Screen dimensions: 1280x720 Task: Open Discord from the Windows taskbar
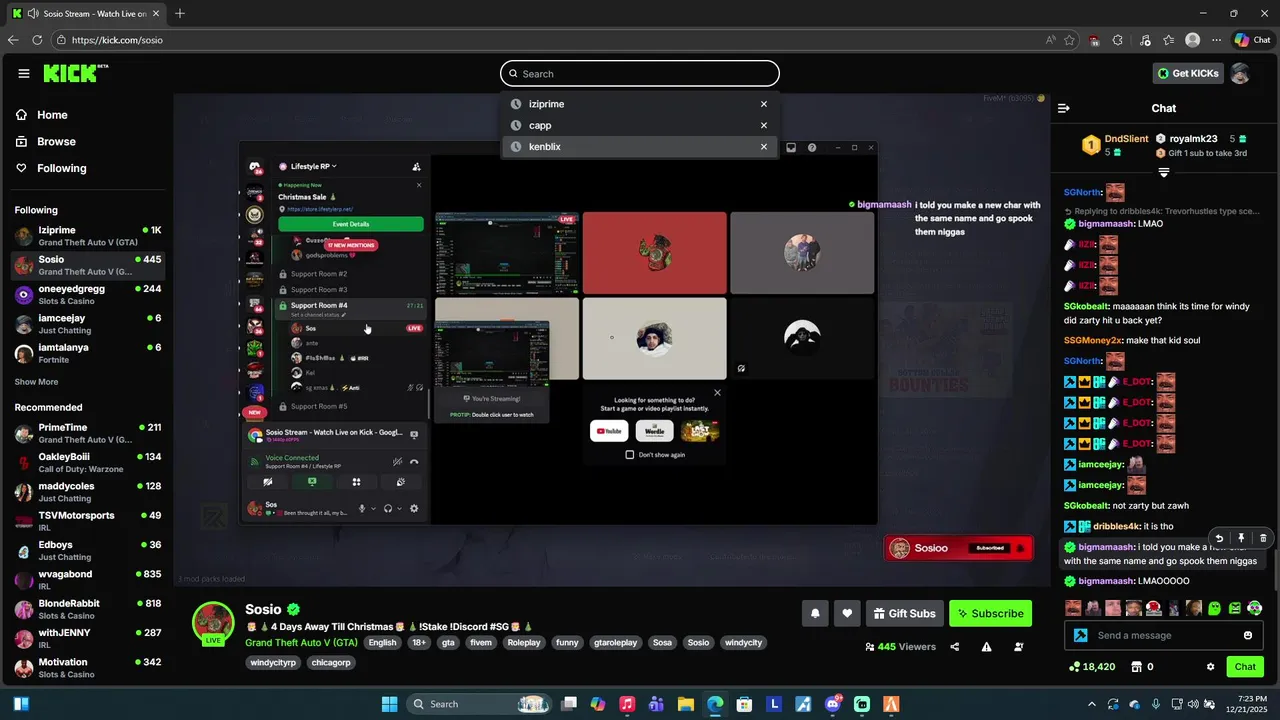(x=832, y=704)
